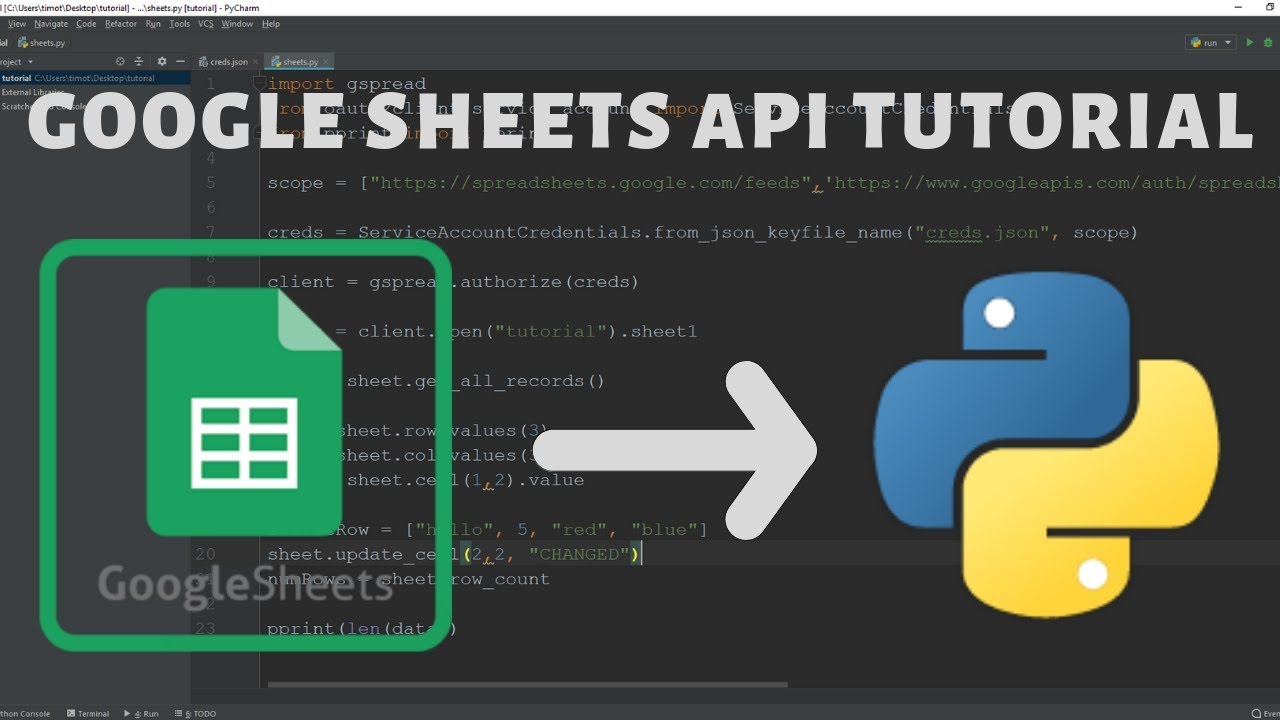This screenshot has height=720, width=1280.
Task: Open the Code menu
Action: 86,23
